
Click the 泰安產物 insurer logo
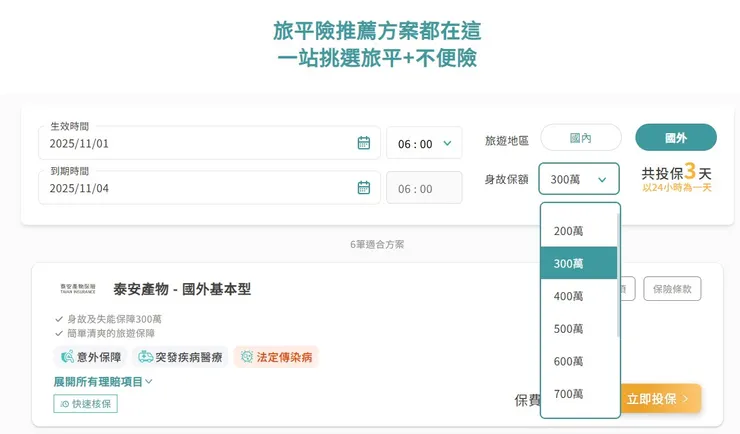point(78,289)
